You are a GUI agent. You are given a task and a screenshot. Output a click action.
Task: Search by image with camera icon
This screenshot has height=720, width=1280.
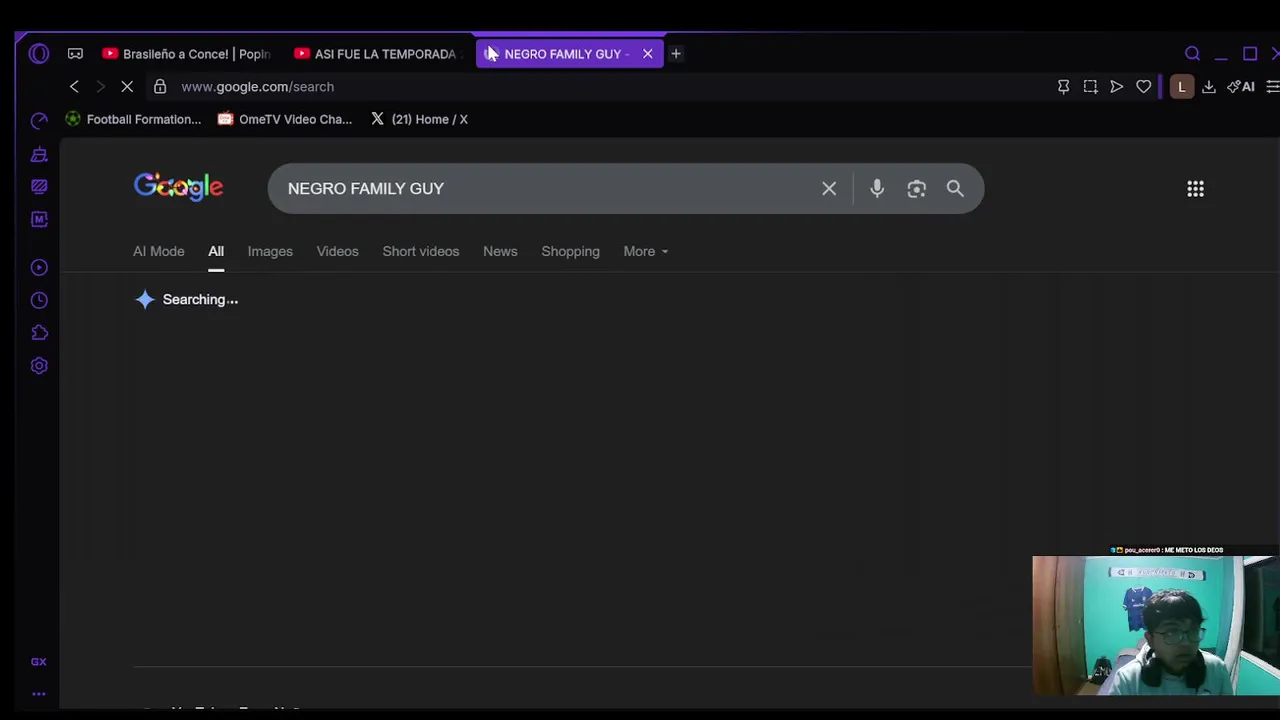coord(917,189)
